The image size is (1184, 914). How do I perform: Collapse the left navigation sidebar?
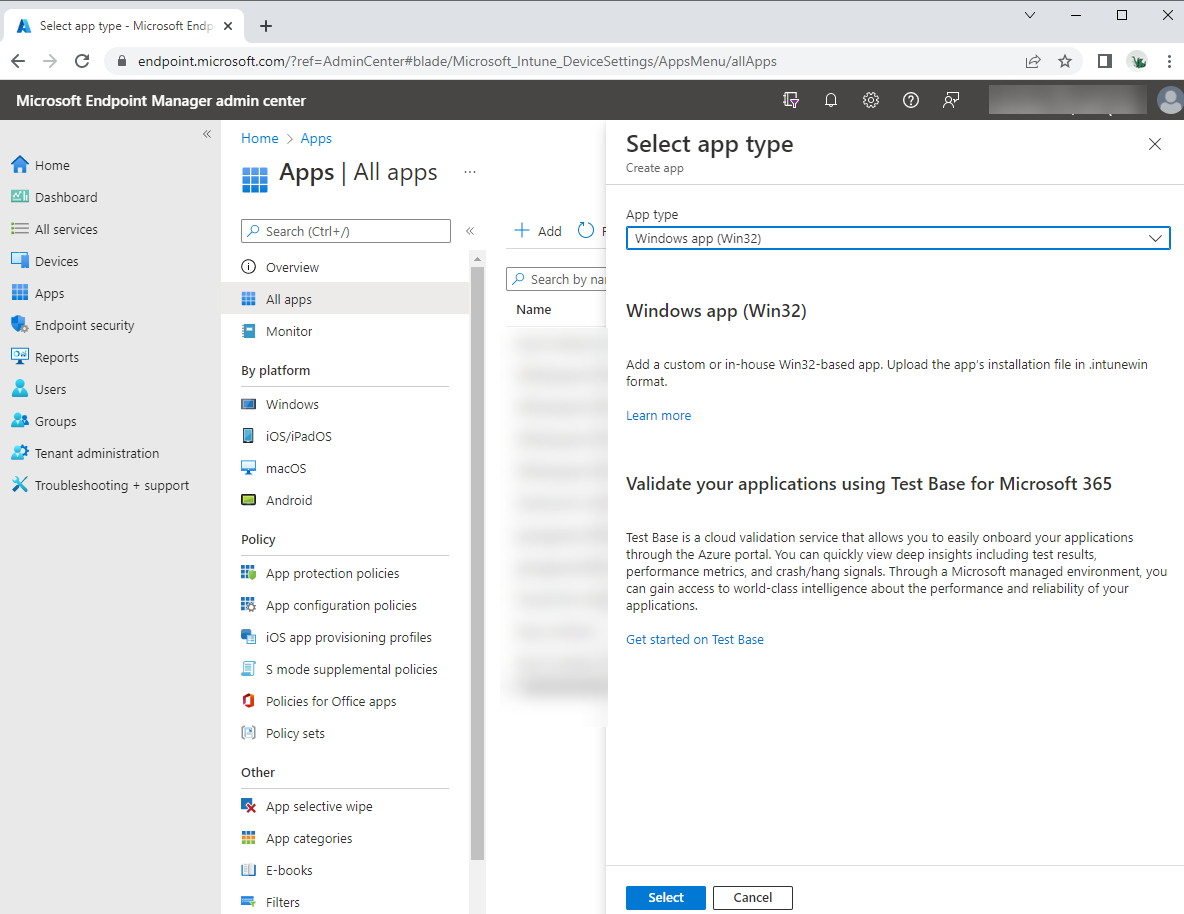click(207, 134)
